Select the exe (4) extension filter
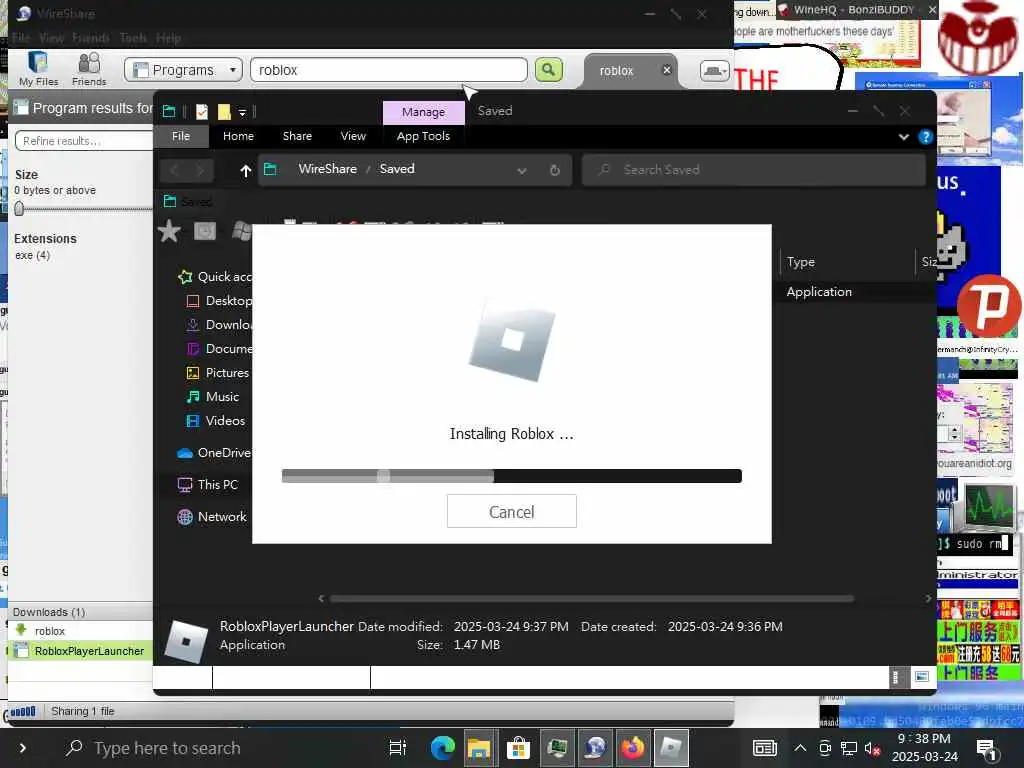This screenshot has width=1024, height=768. click(x=33, y=255)
